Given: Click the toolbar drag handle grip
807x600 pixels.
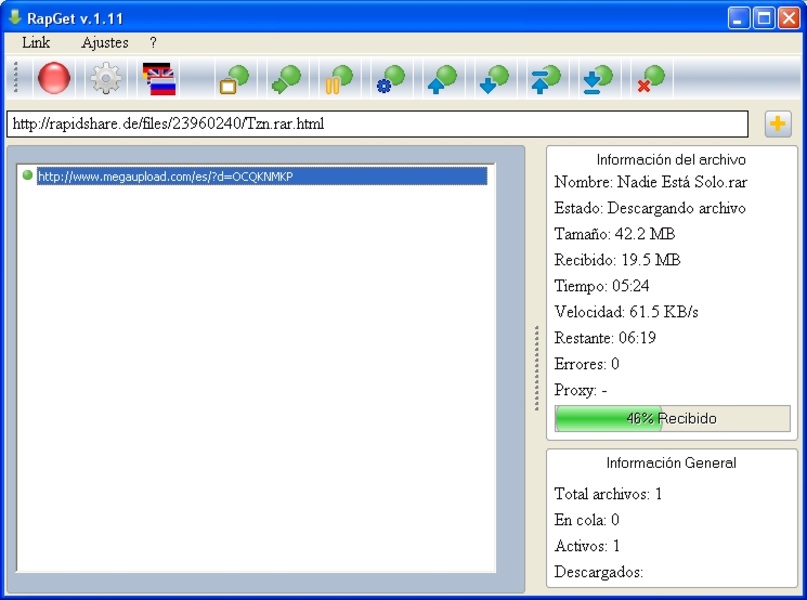Looking at the screenshot, I should [15, 78].
